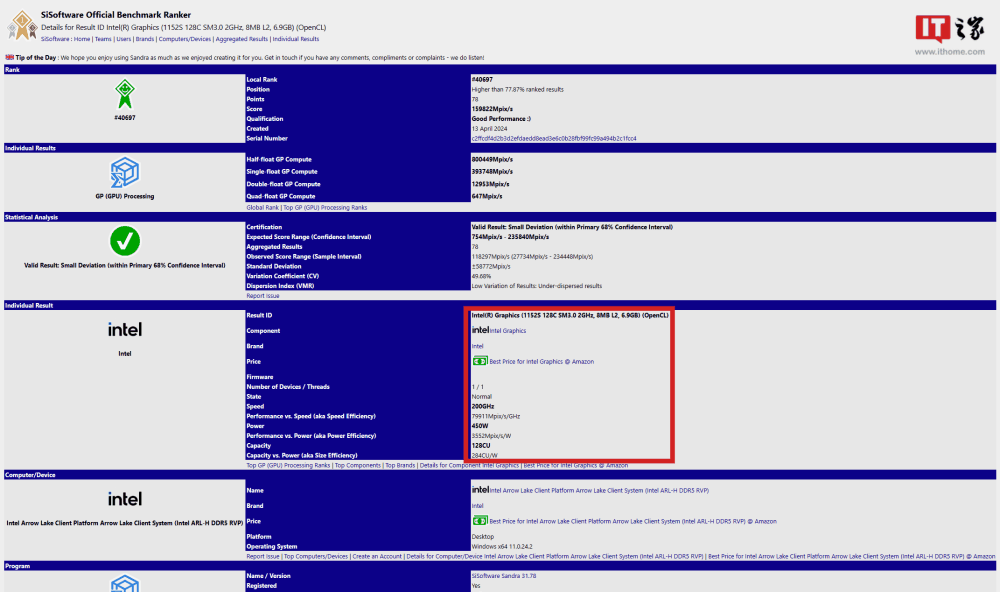Viewport: 1000px width, 592px height.
Task: Click the green Valid Result checkmark icon
Action: tap(125, 240)
